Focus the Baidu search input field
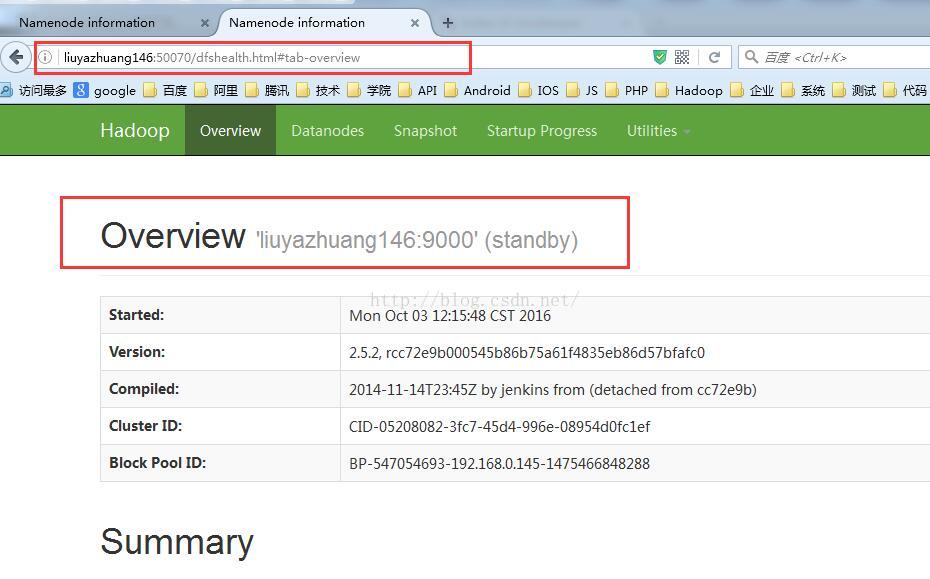The width and height of the screenshot is (930, 579). pos(840,58)
